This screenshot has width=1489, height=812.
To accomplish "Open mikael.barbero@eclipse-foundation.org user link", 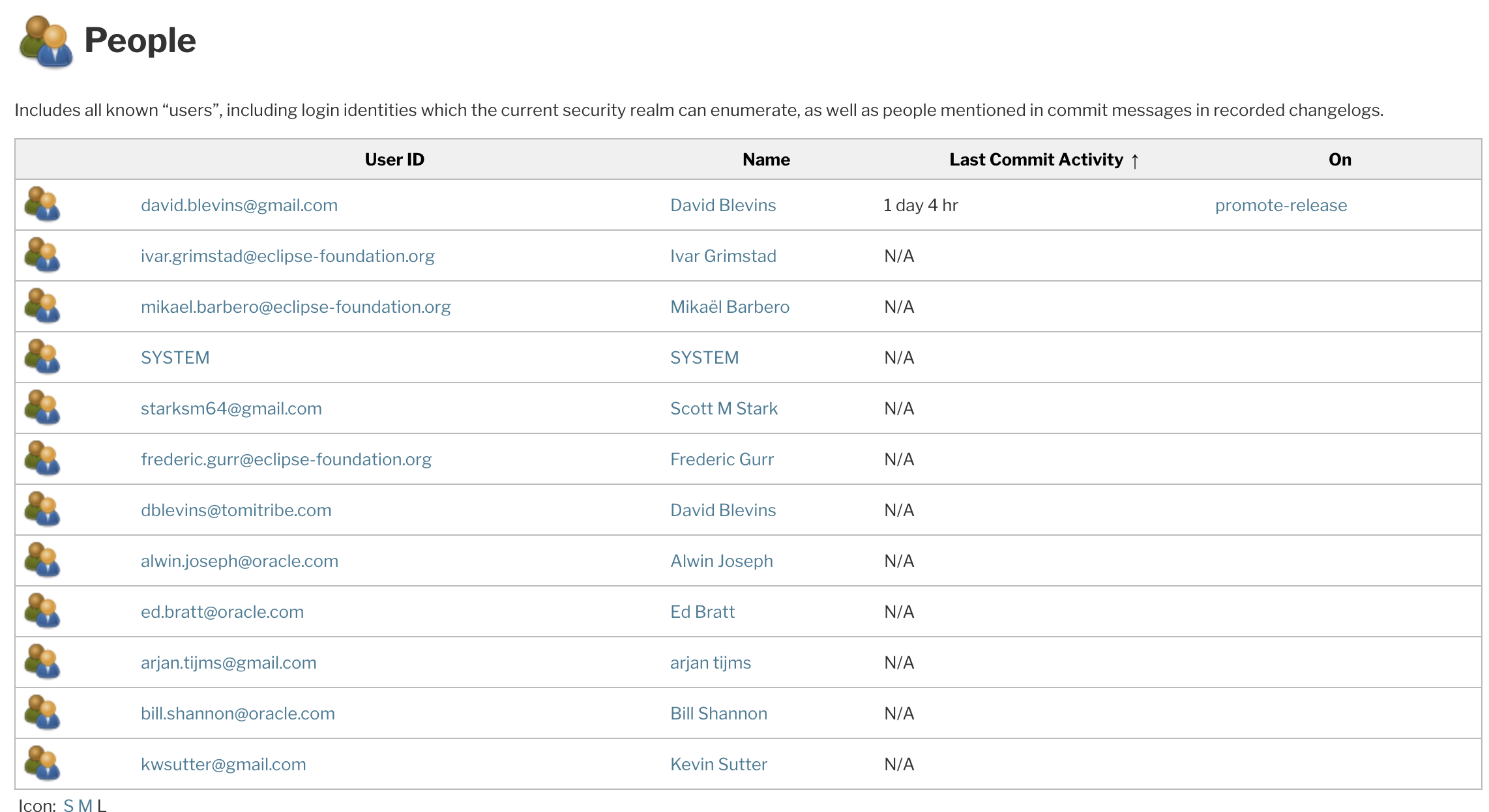I will (295, 307).
